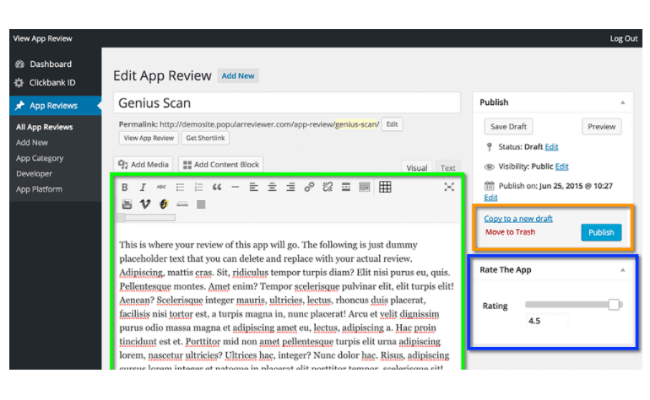
Task: Click the Rating slider handle
Action: (614, 305)
